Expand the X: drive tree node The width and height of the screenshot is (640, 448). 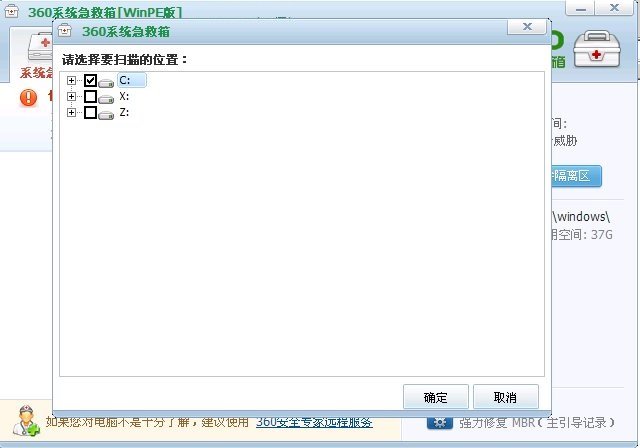click(71, 97)
